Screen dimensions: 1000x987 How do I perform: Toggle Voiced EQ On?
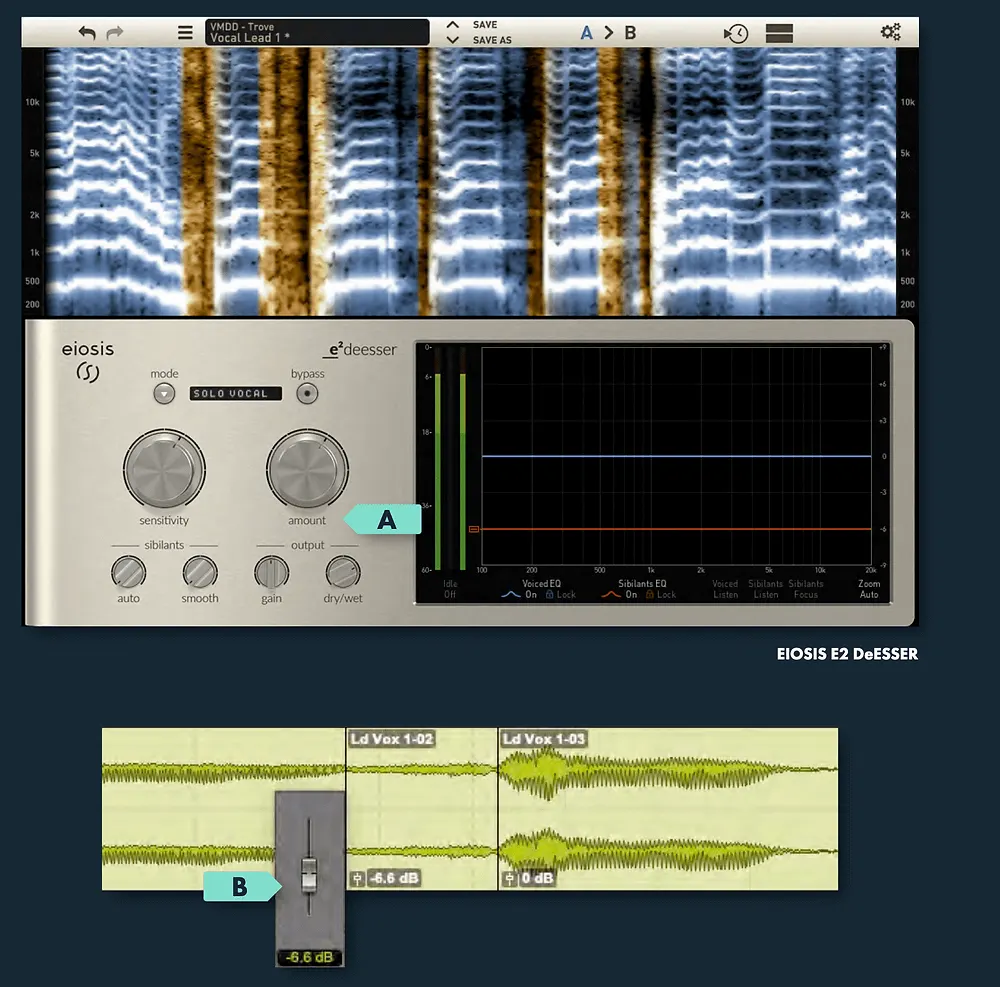point(531,594)
